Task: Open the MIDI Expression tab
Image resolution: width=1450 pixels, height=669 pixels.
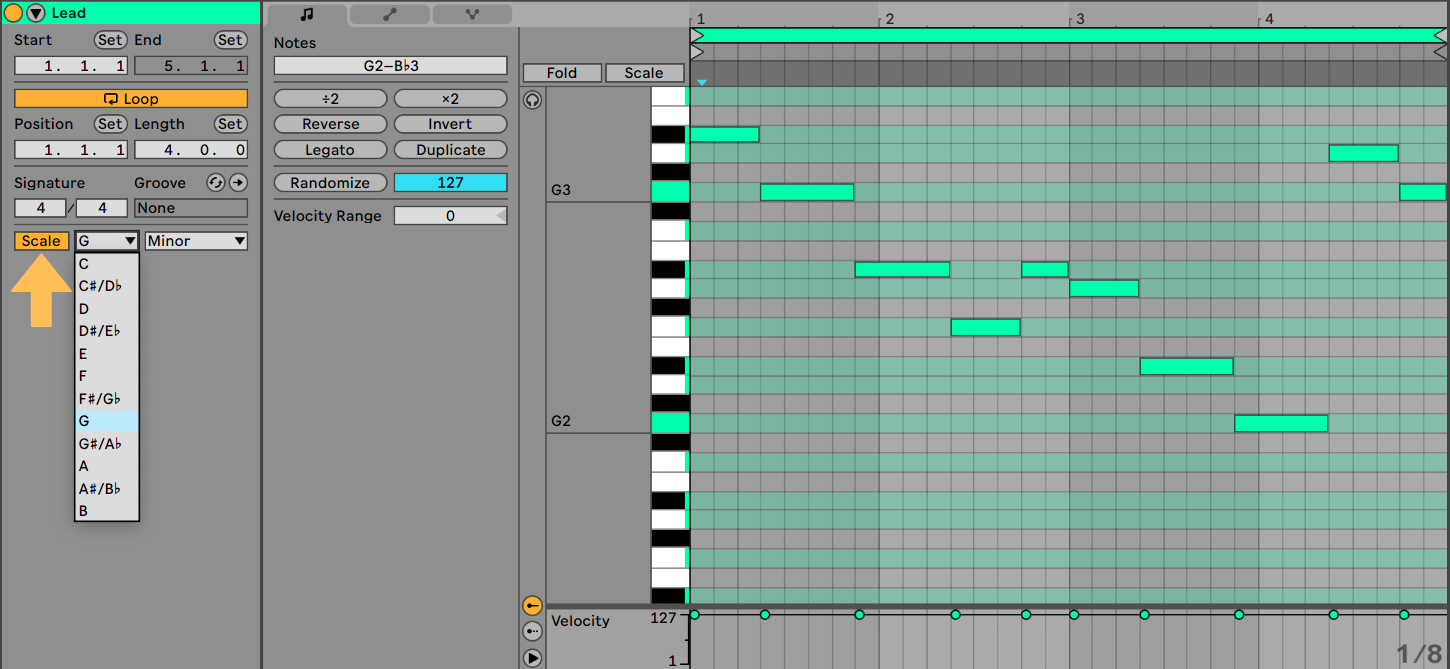Action: pos(472,14)
